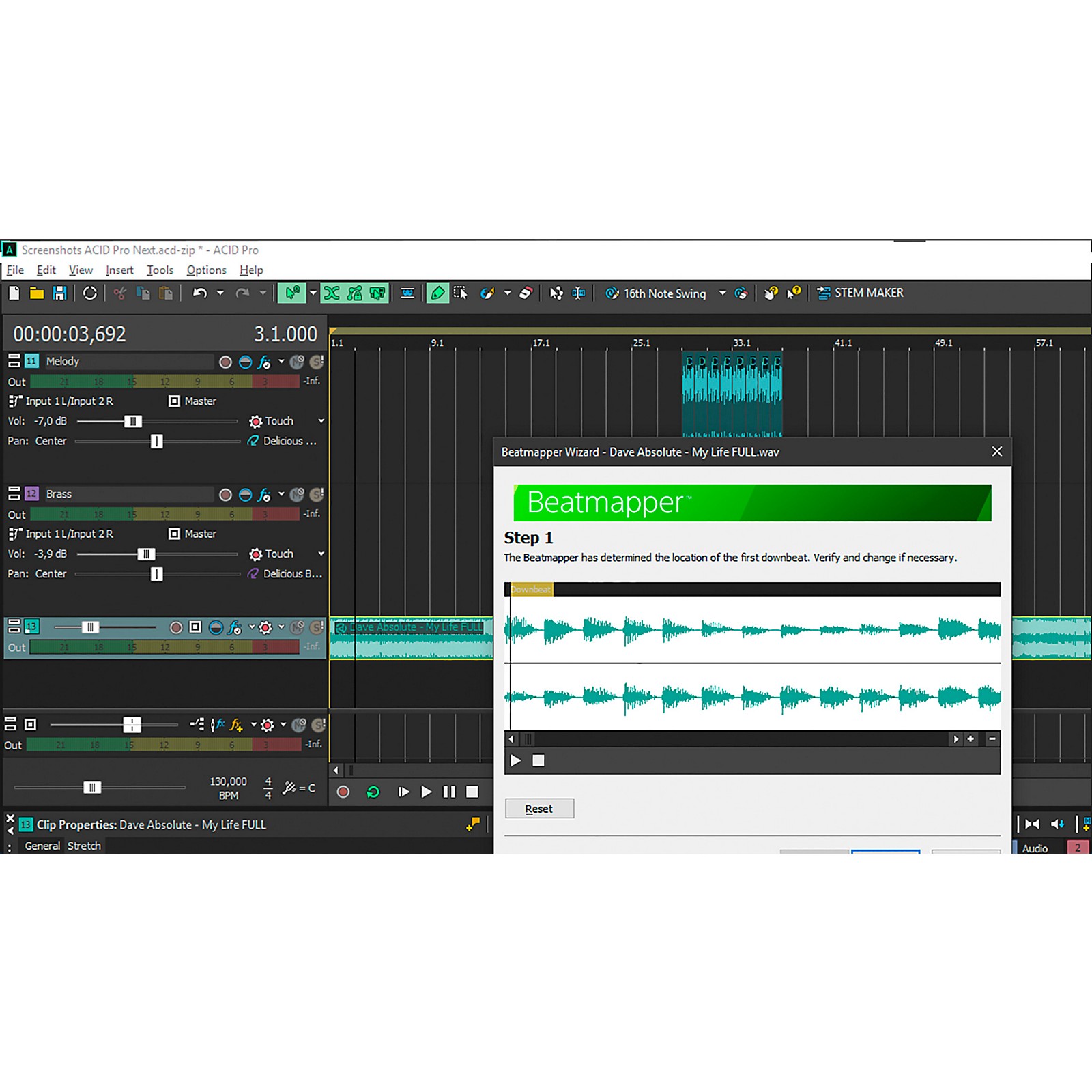1092x1092 pixels.
Task: Open a project with the folder icon
Action: pyautogui.click(x=37, y=293)
